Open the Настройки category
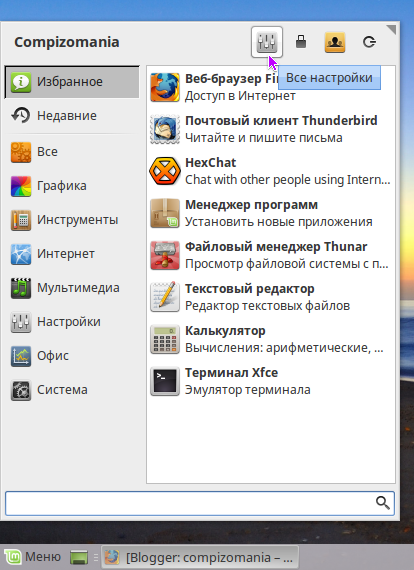This screenshot has height=570, width=414. pos(72,322)
